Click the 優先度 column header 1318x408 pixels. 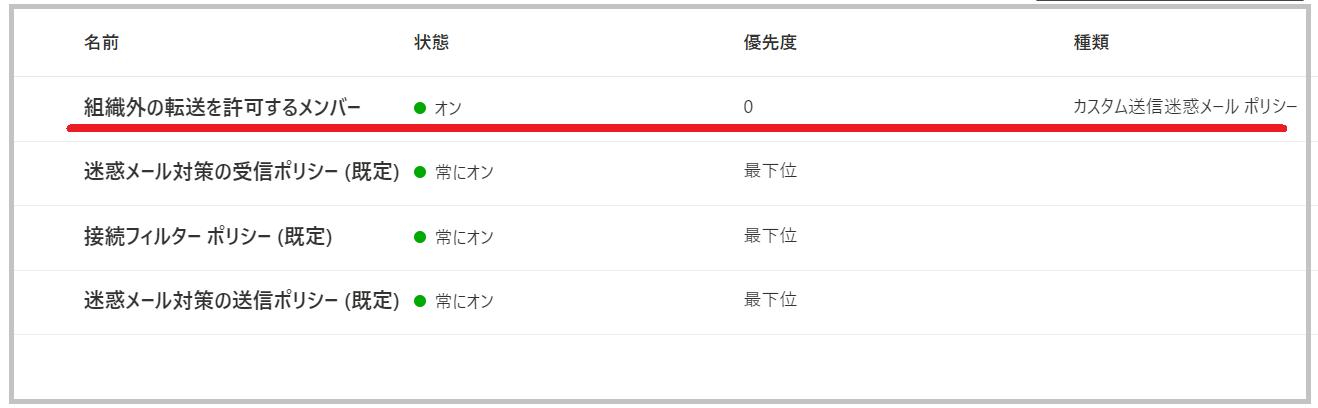point(770,43)
